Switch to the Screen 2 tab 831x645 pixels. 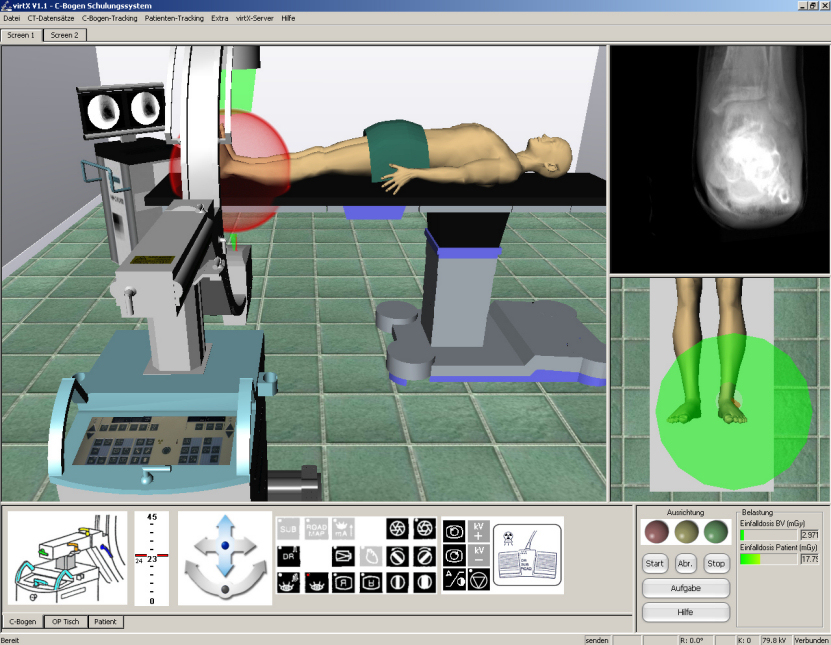coord(65,35)
